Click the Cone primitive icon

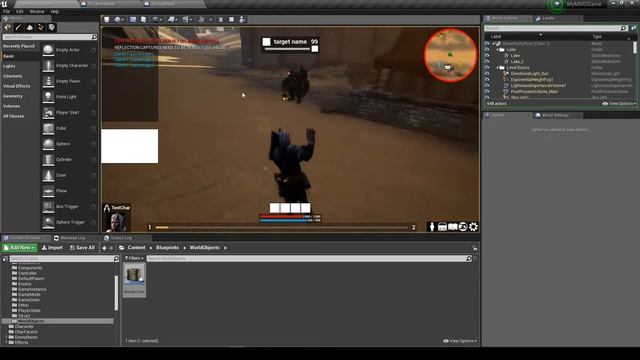(x=48, y=175)
